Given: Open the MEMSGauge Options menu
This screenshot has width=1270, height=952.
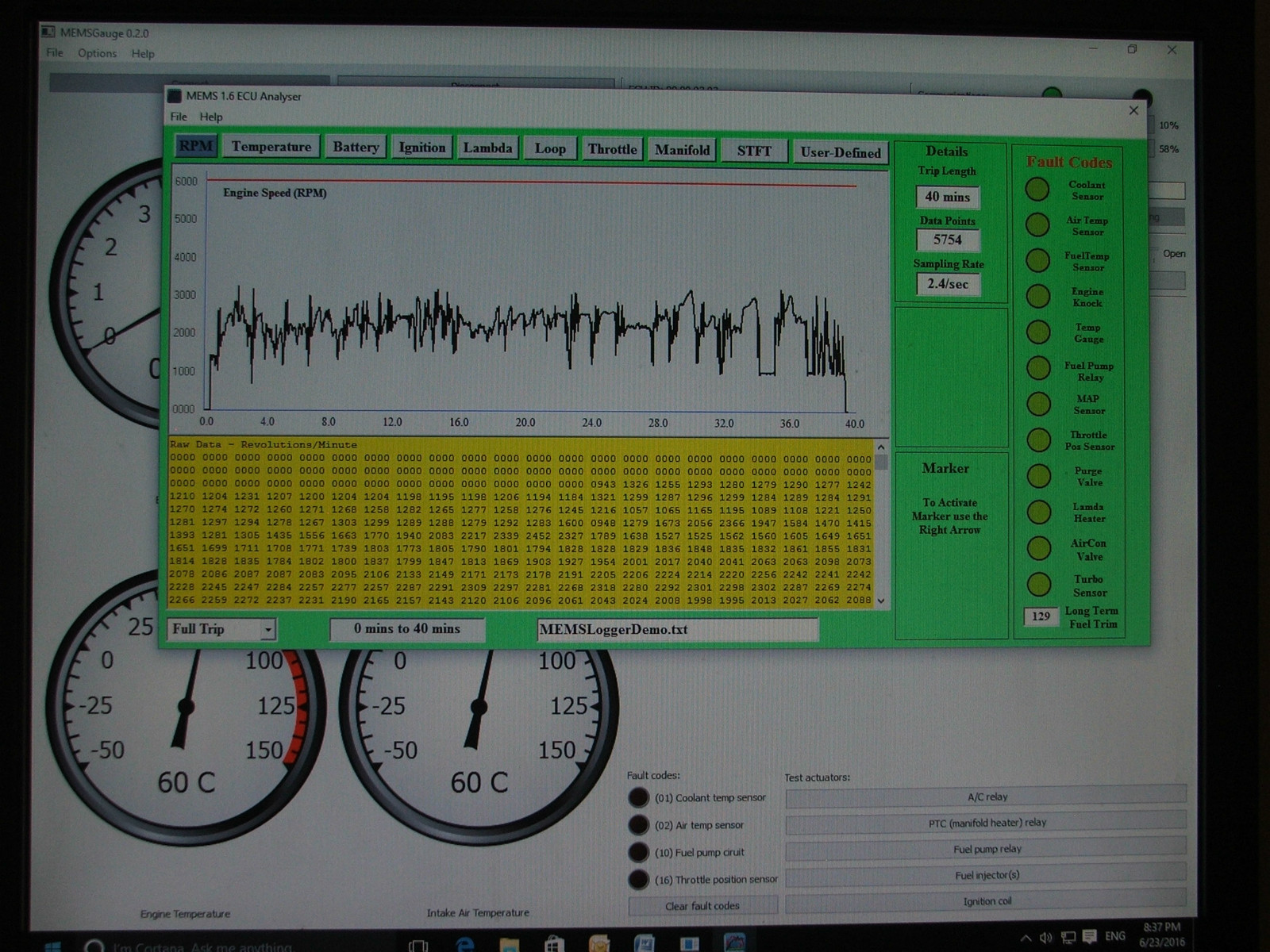Looking at the screenshot, I should click(97, 53).
